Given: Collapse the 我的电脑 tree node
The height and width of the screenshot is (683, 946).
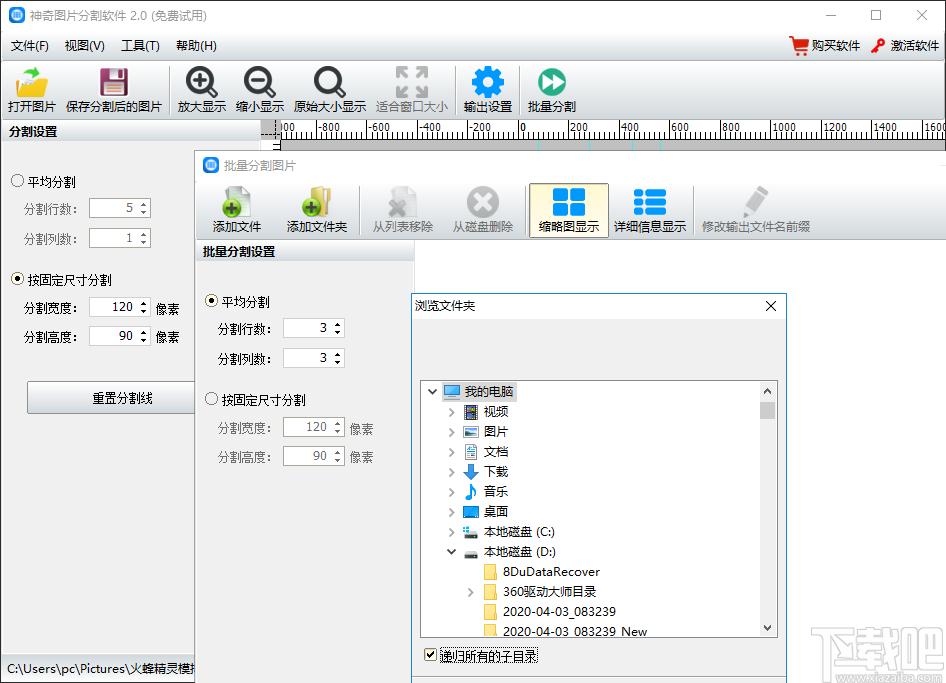Looking at the screenshot, I should (432, 392).
